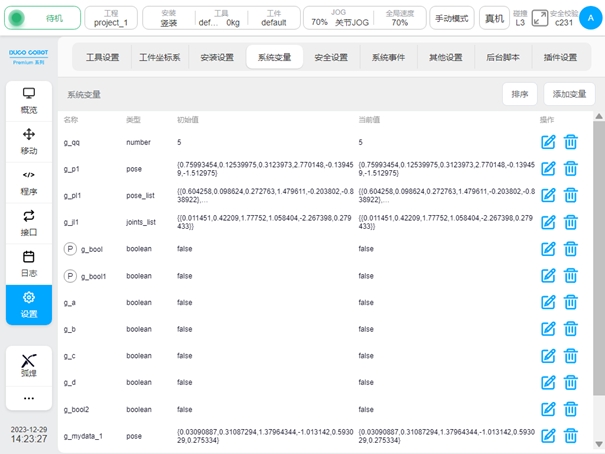This screenshot has height=454, width=605.
Task: Edit the g_bool boolean variable
Action: (548, 249)
